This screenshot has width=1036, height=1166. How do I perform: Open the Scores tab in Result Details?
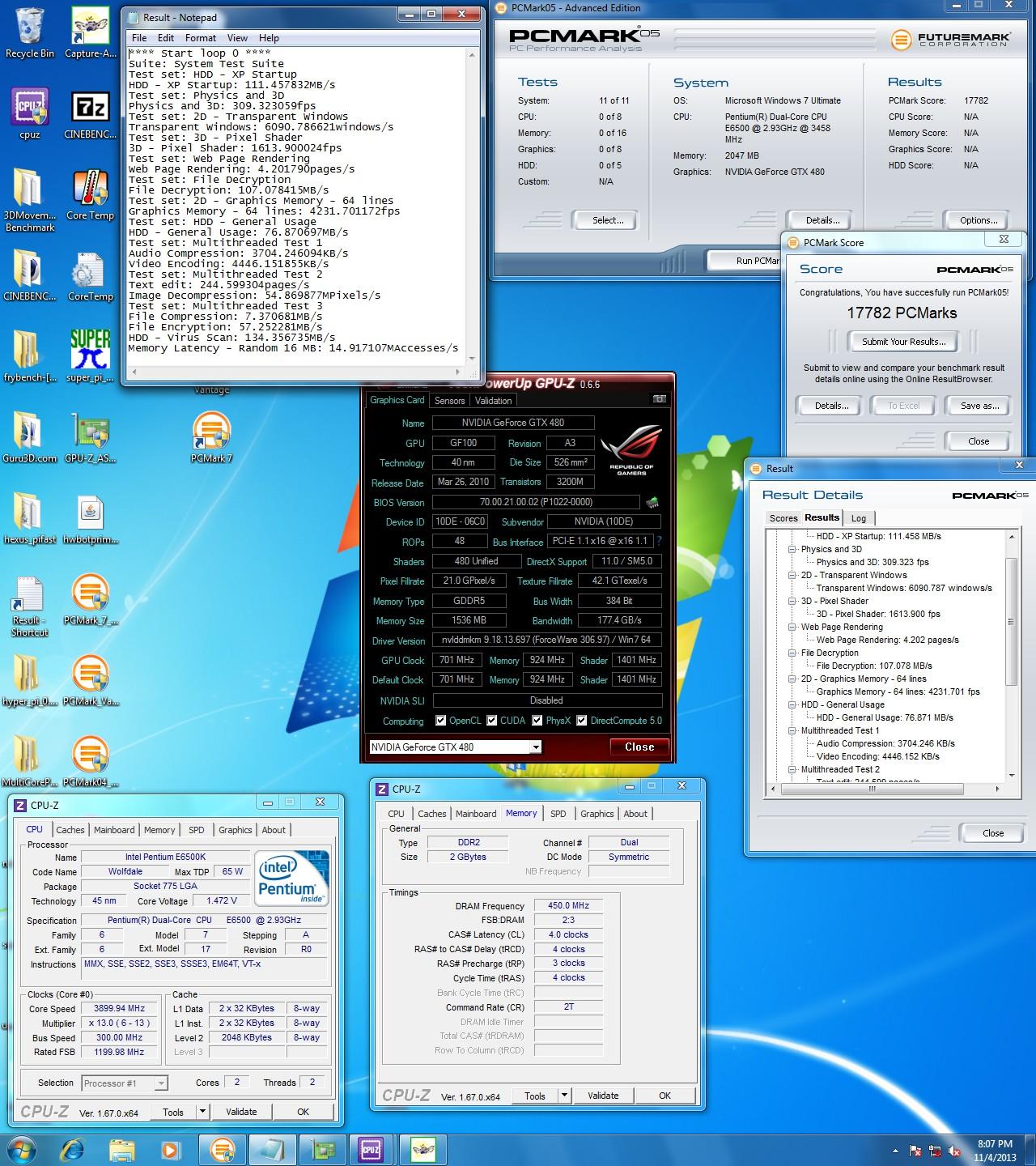pos(783,518)
